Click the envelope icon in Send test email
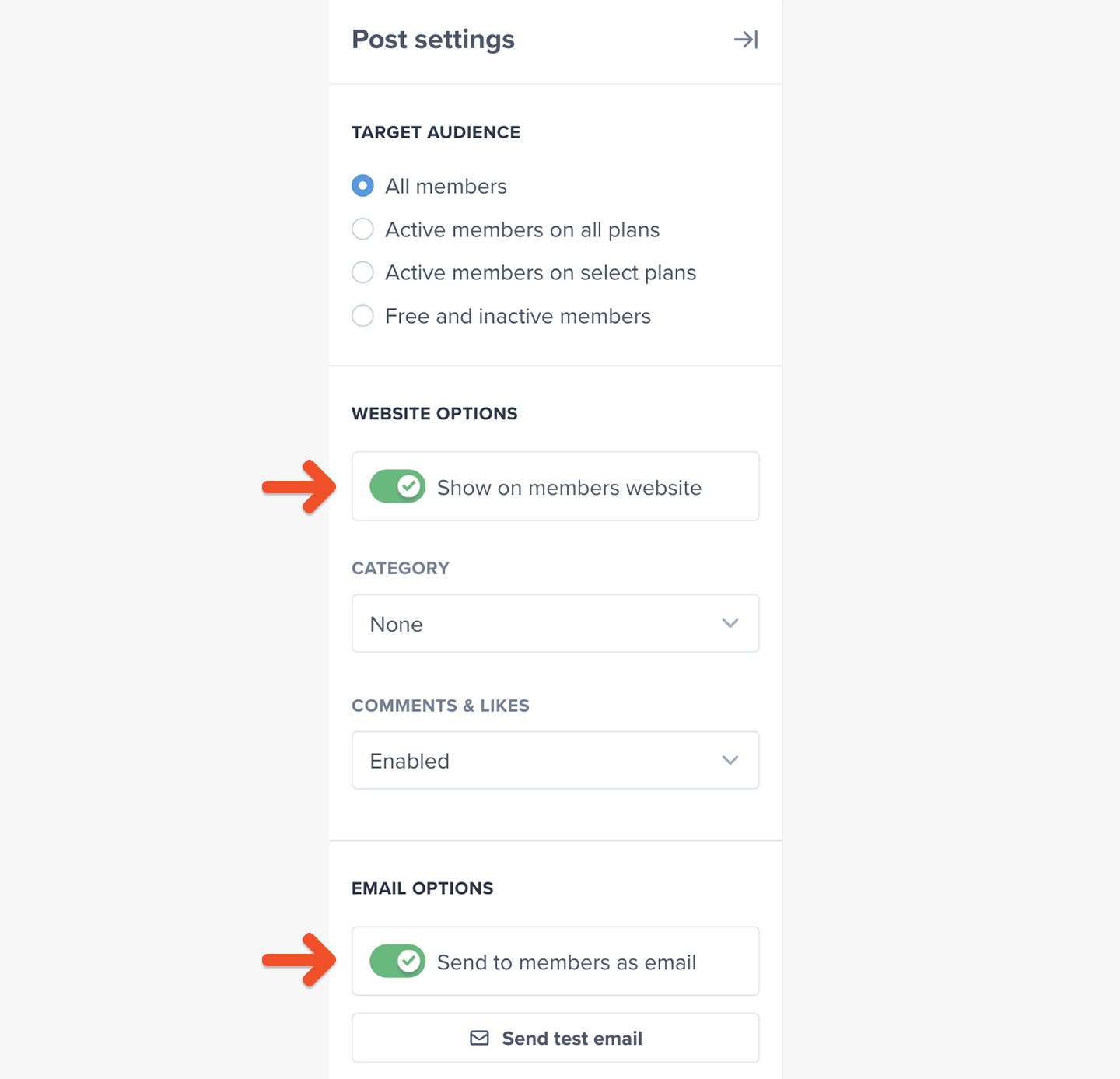1120x1079 pixels. pyautogui.click(x=480, y=1038)
